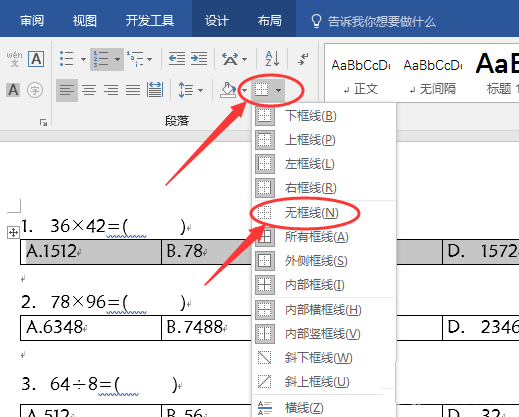
Task: Open the borders dropdown arrow
Action: point(278,90)
